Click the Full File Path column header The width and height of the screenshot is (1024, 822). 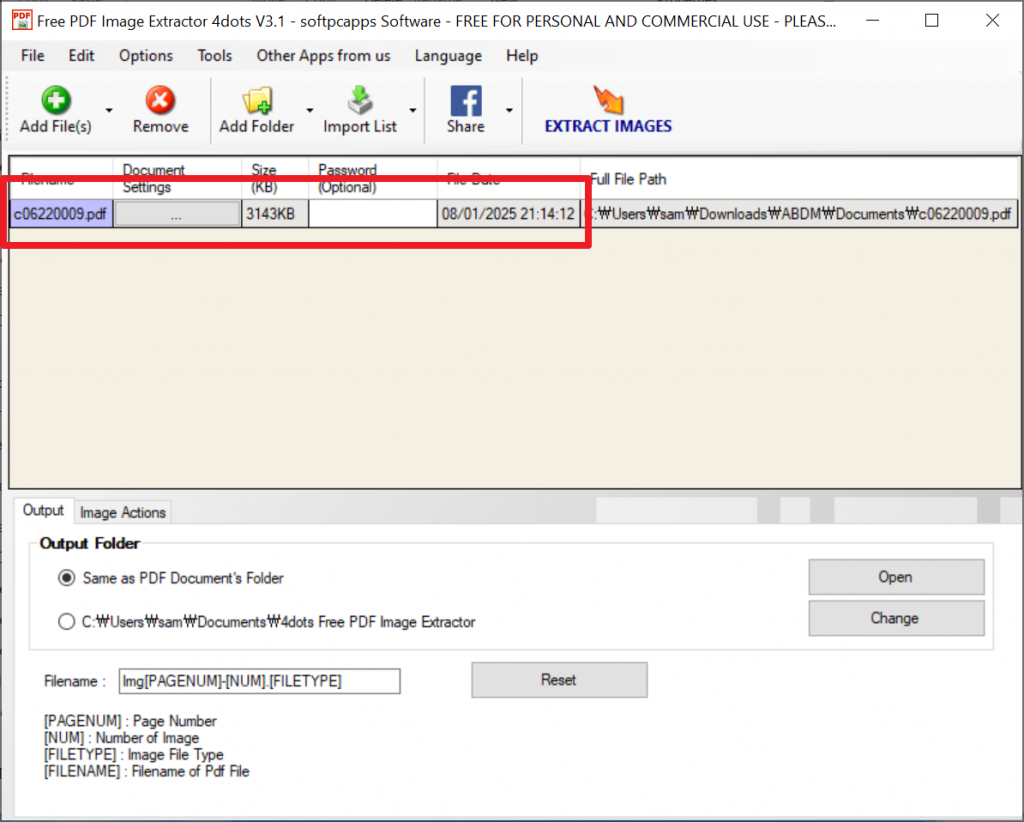pos(799,179)
